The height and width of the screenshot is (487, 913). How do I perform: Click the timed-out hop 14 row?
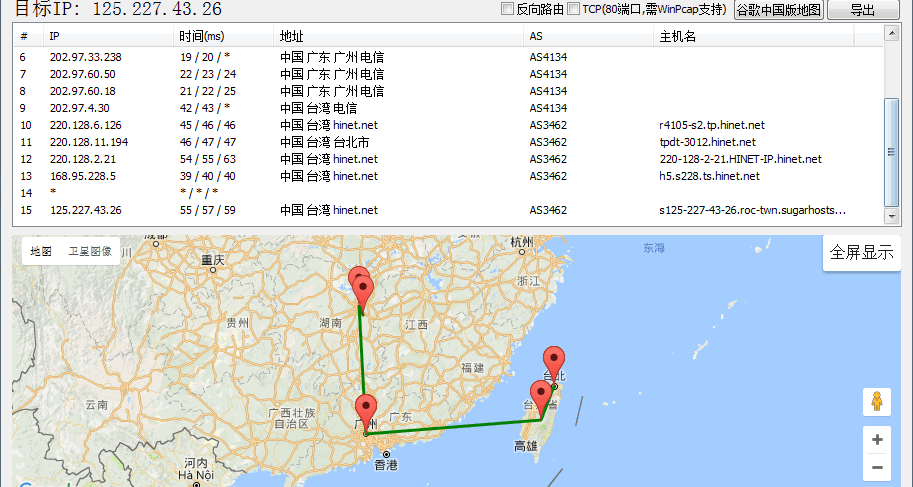pos(448,193)
